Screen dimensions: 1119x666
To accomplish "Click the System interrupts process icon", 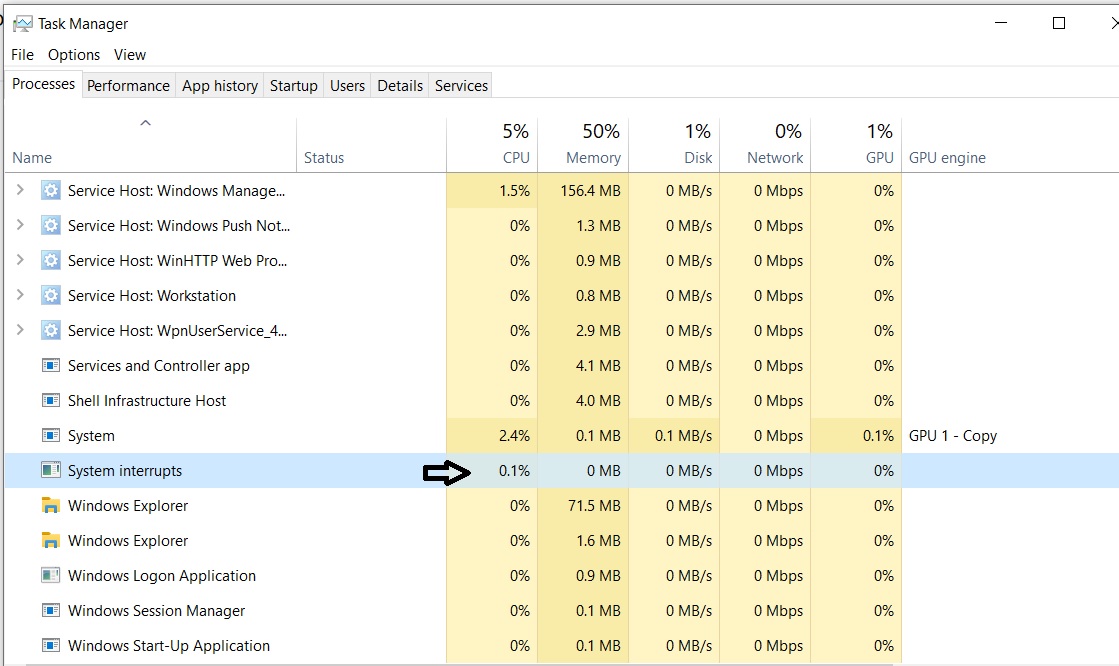I will click(51, 471).
